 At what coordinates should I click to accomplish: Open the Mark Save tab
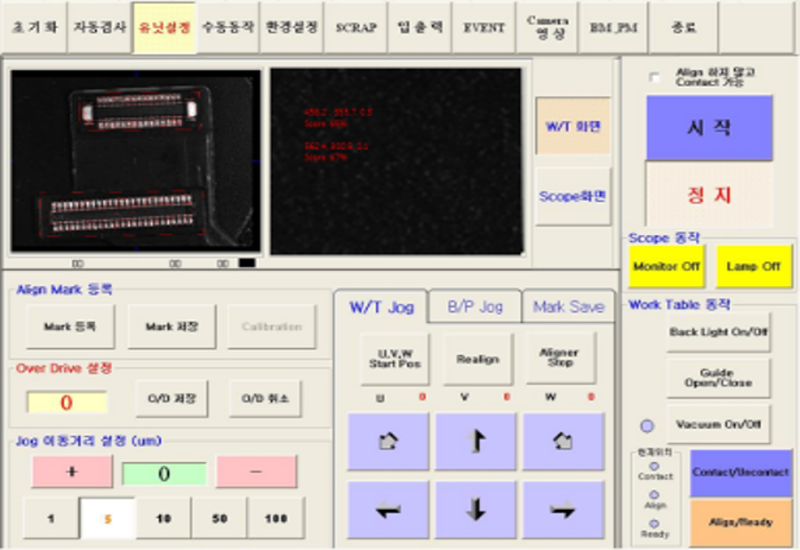567,307
